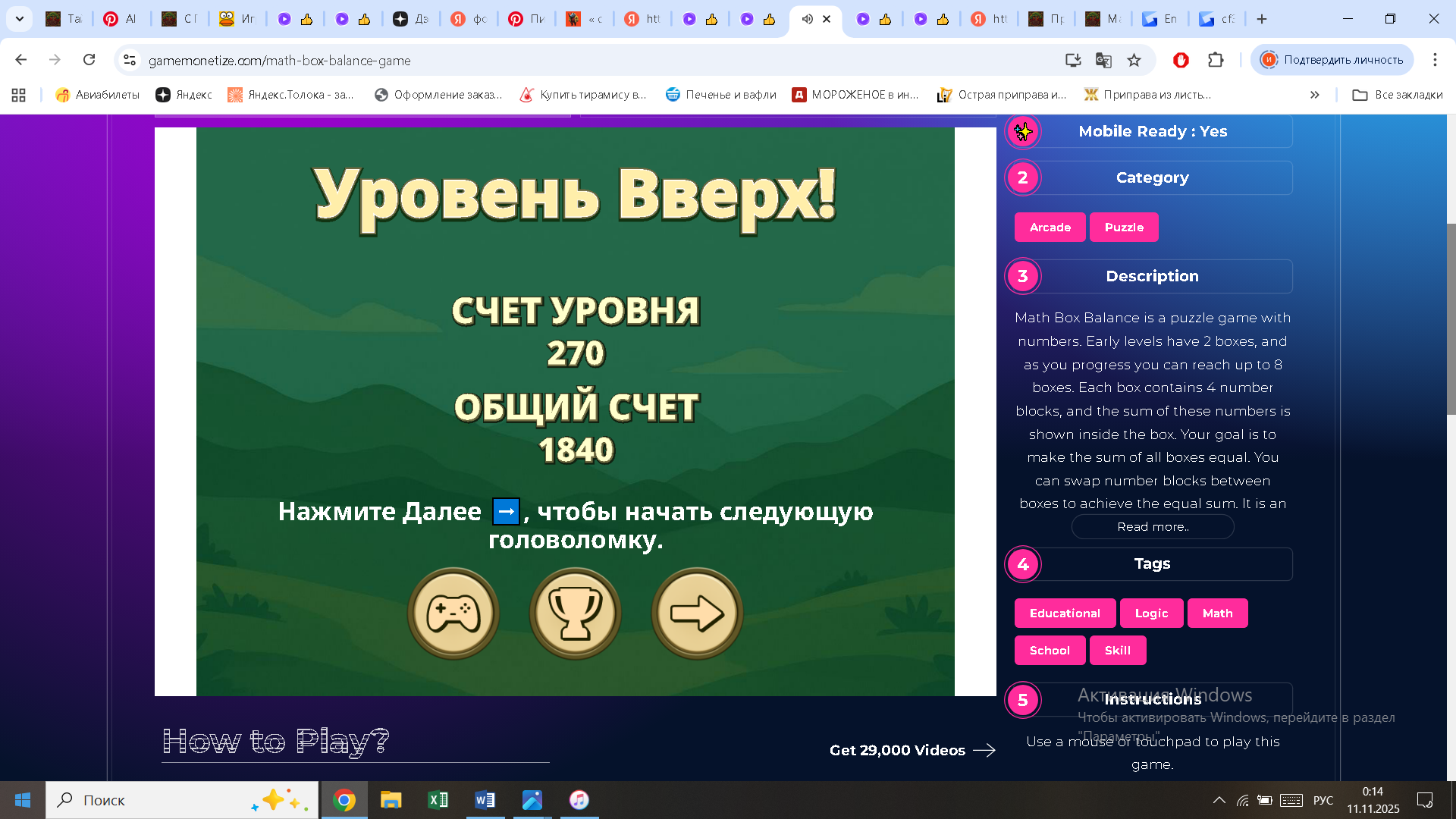Expand hidden tray icons with the chevron
This screenshot has height=819, width=1456.
pyautogui.click(x=1219, y=800)
